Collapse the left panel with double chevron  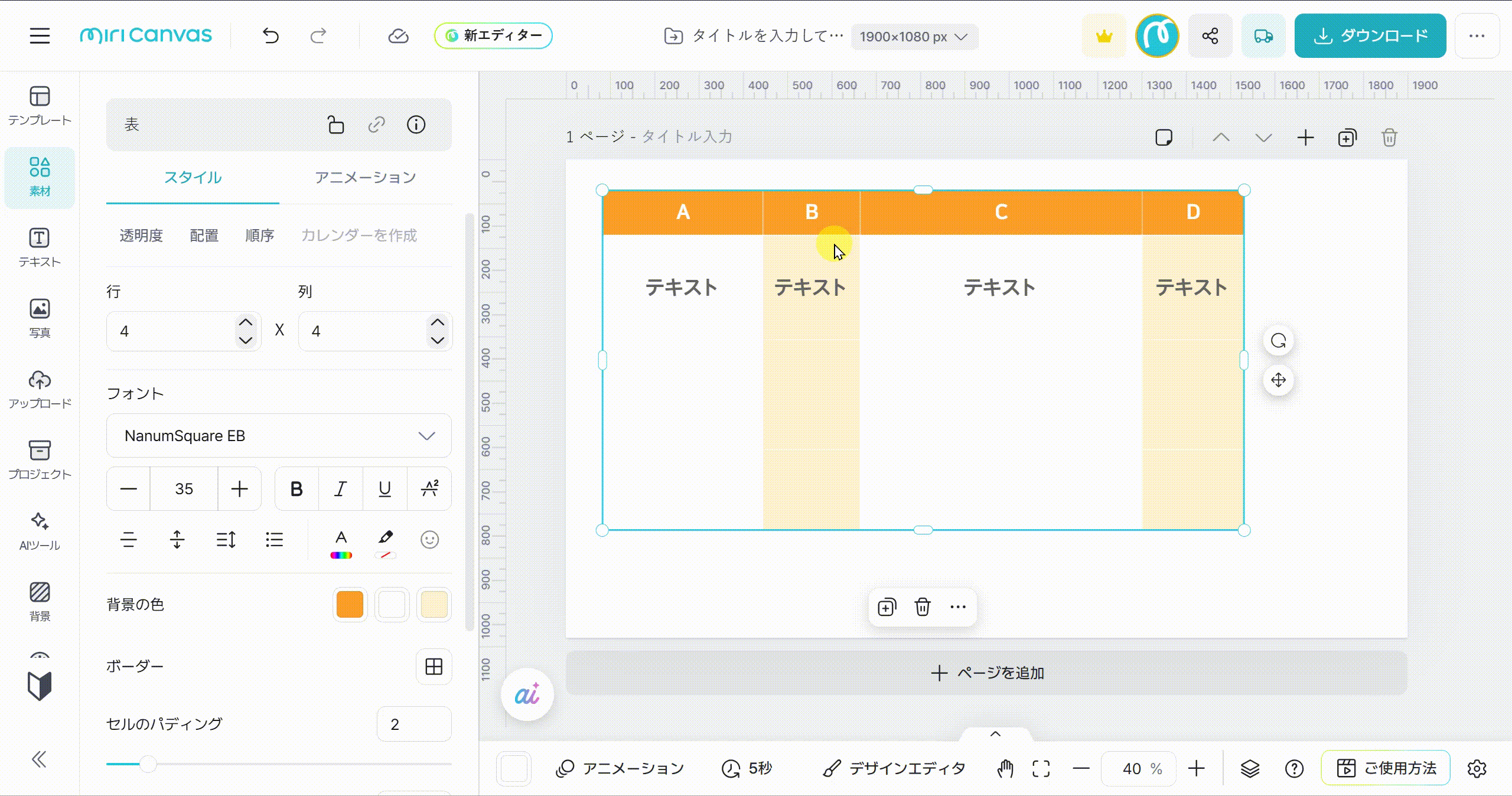[x=39, y=759]
